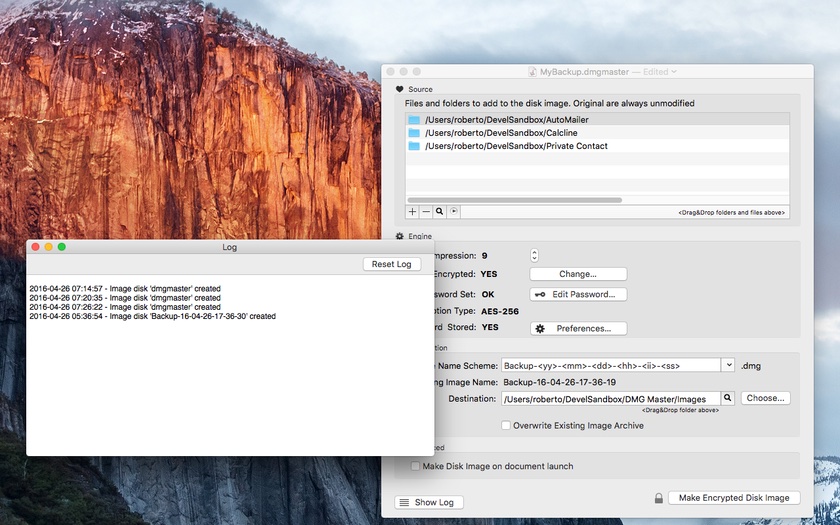This screenshot has width=840, height=525.
Task: Click the Destination path input field
Action: [610, 398]
